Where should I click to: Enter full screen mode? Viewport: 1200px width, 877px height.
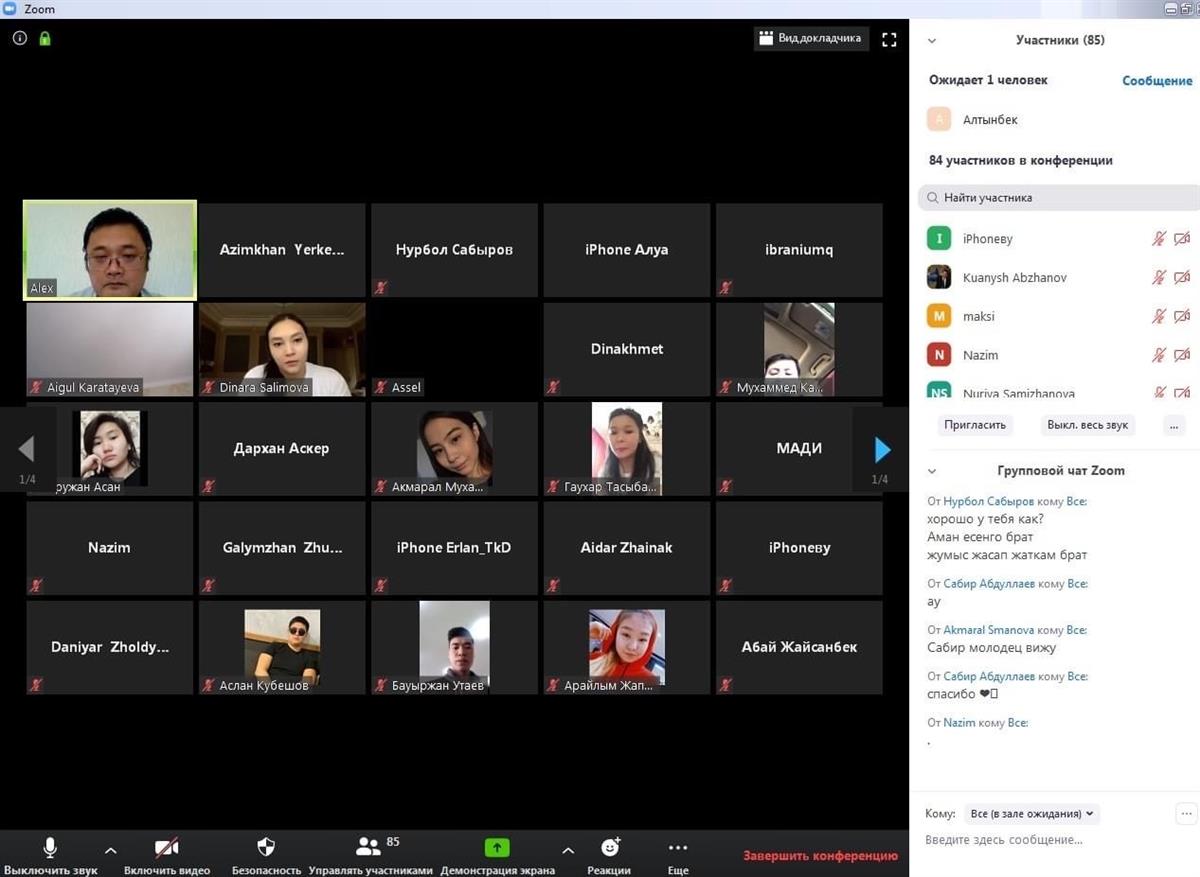889,39
